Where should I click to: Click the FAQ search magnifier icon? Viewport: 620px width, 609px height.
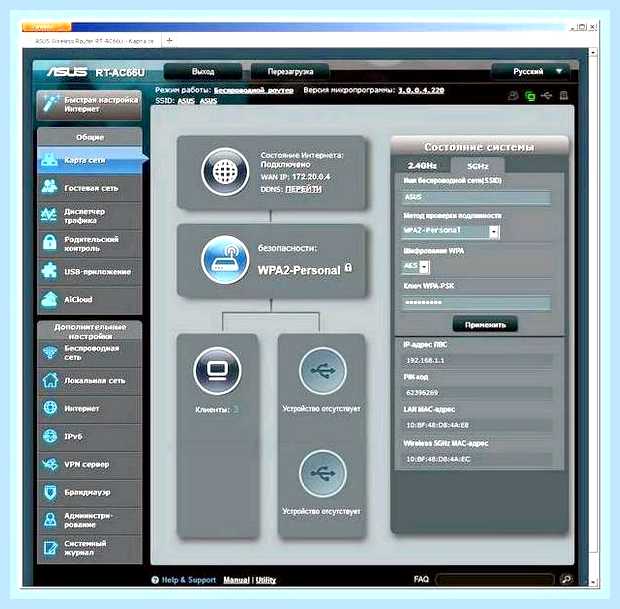click(x=566, y=580)
